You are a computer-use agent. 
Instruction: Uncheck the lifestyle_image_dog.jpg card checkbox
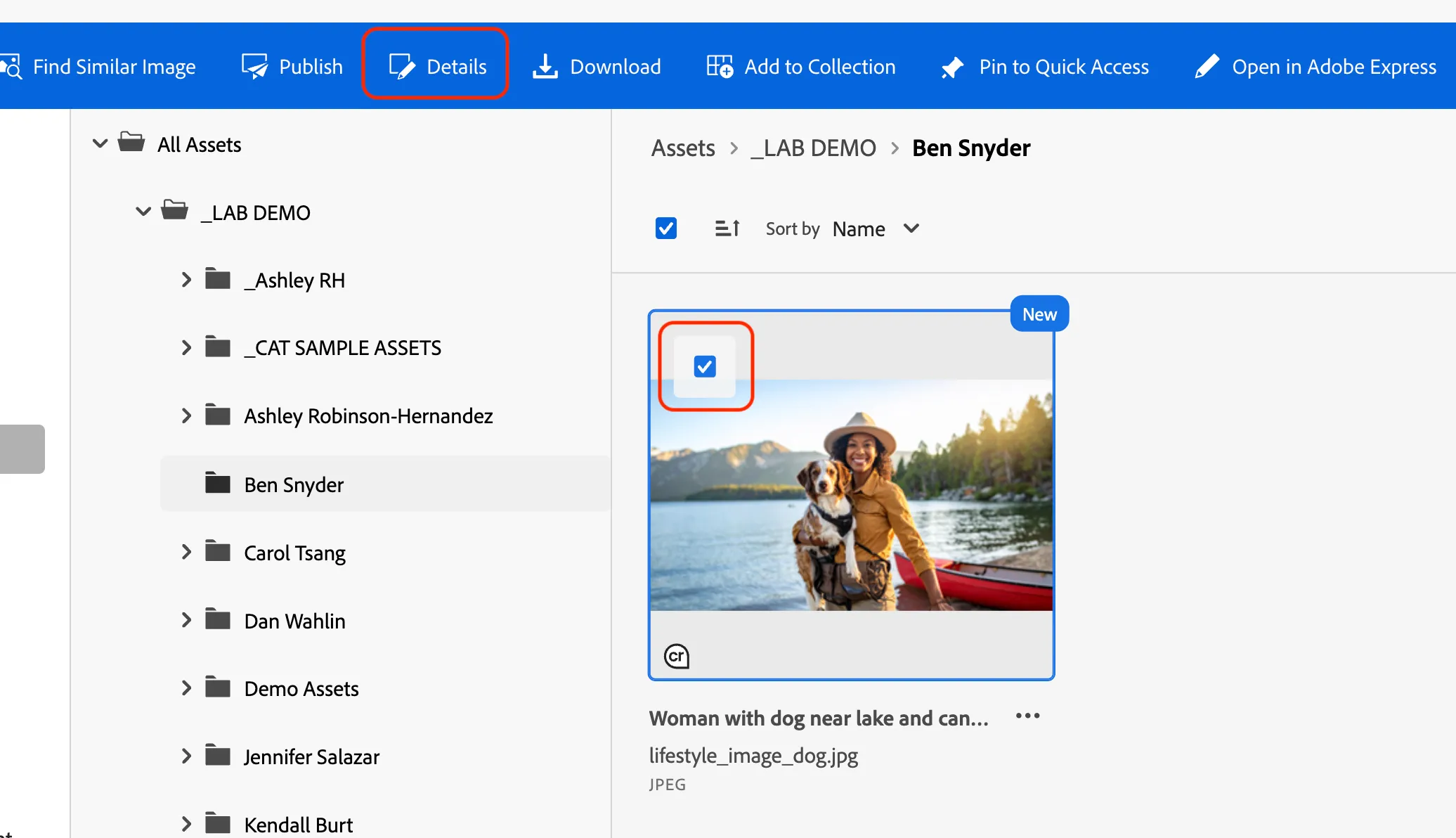(x=705, y=366)
